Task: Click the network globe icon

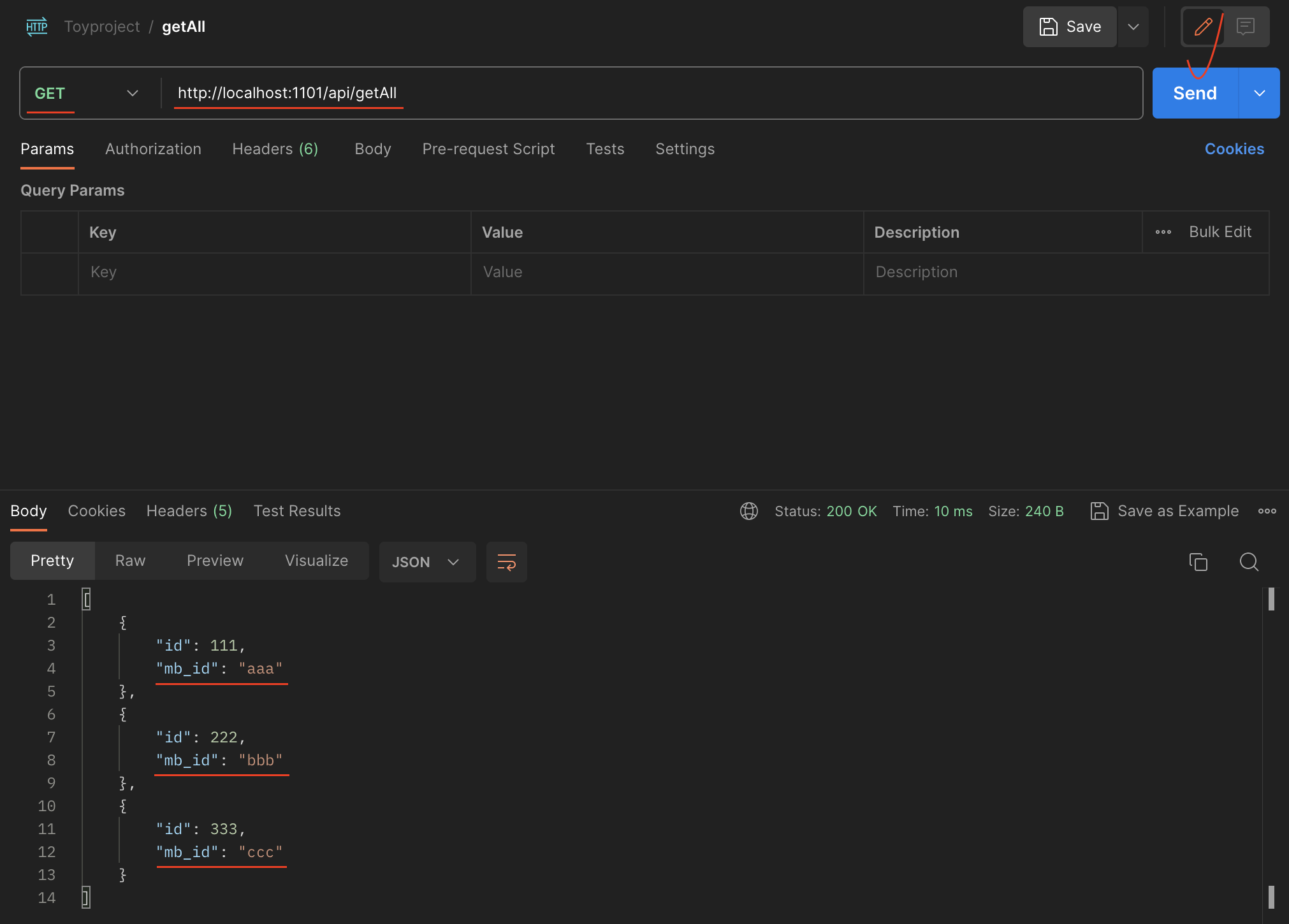Action: point(749,511)
